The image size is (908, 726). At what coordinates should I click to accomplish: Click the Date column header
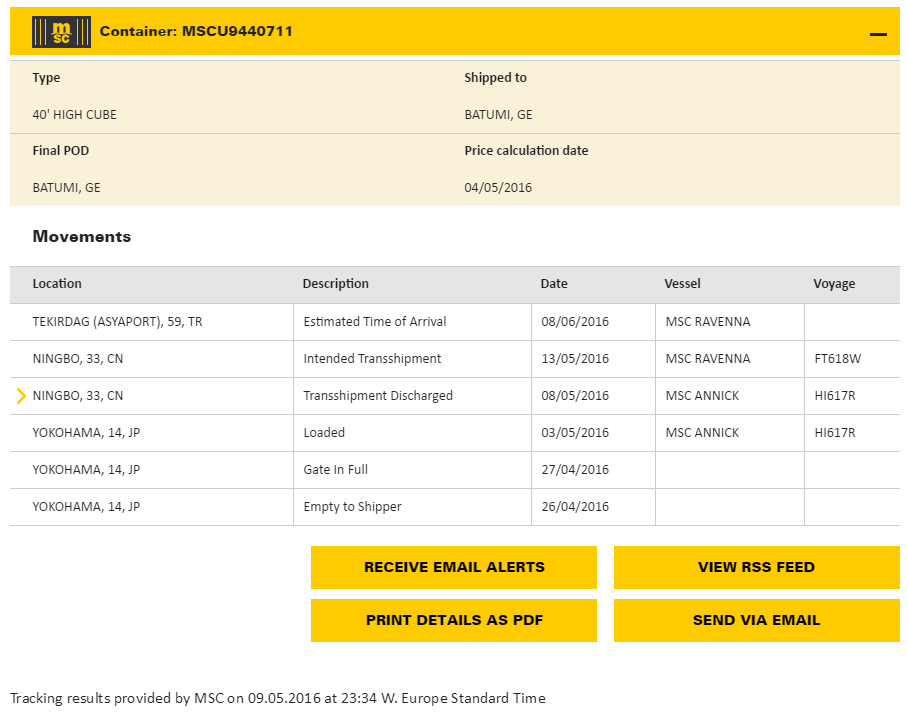click(x=554, y=284)
